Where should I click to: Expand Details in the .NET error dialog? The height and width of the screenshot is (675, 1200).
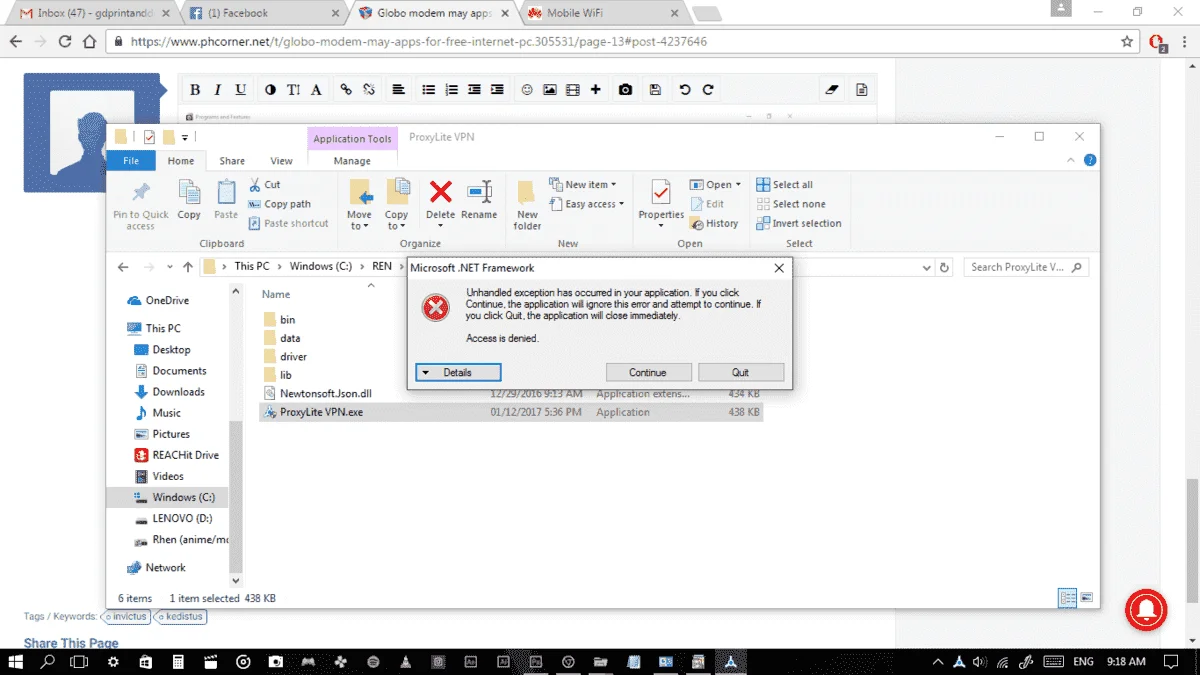pos(458,372)
